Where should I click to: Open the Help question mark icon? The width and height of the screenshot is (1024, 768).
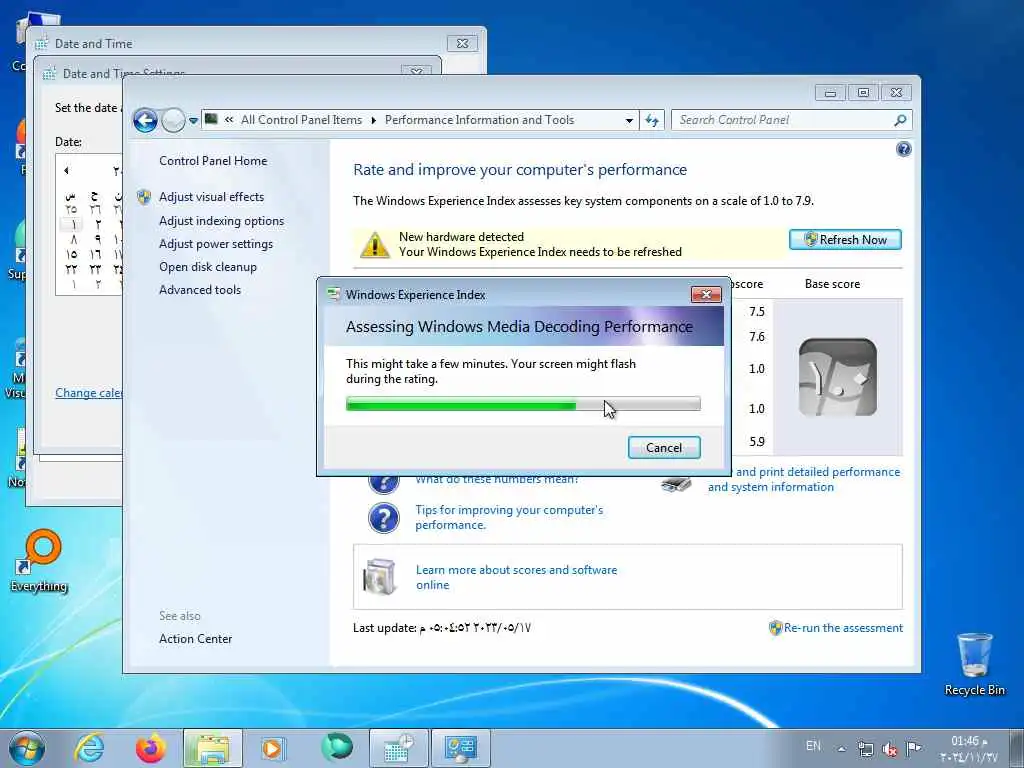(903, 150)
